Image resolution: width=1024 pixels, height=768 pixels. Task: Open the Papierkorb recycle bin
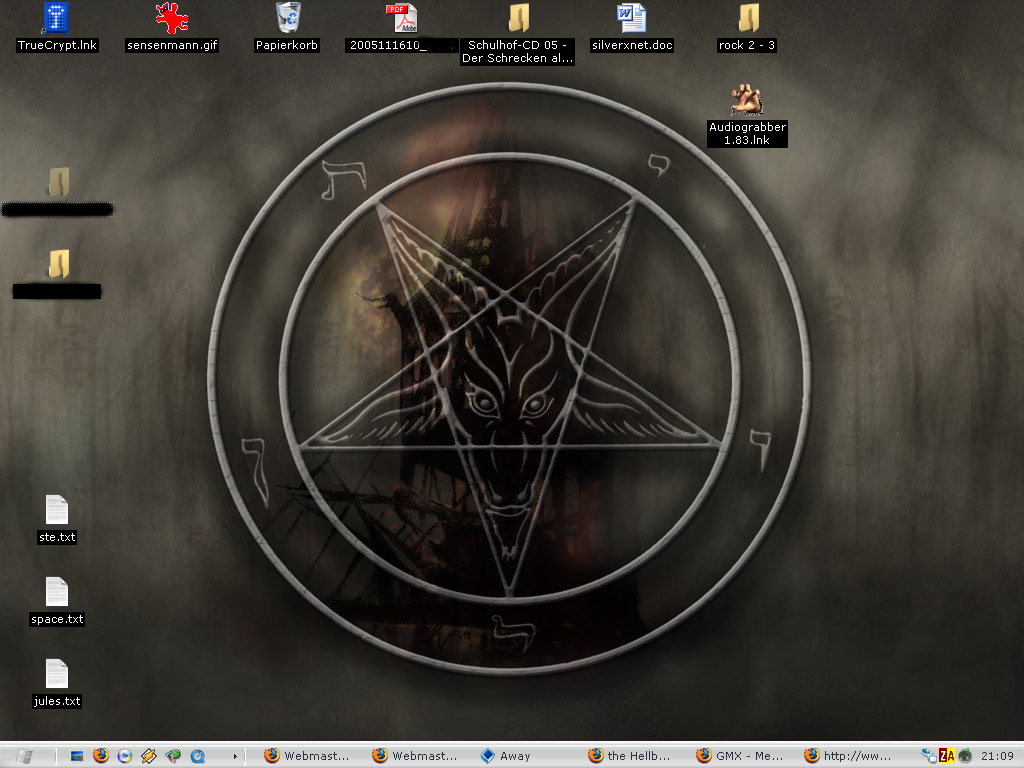click(288, 19)
